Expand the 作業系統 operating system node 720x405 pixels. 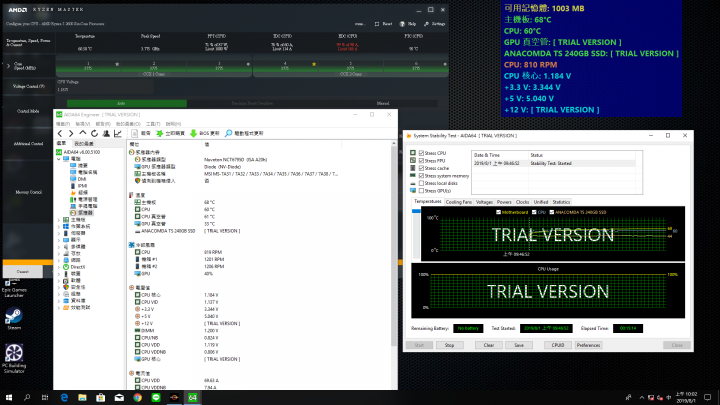[x=59, y=227]
